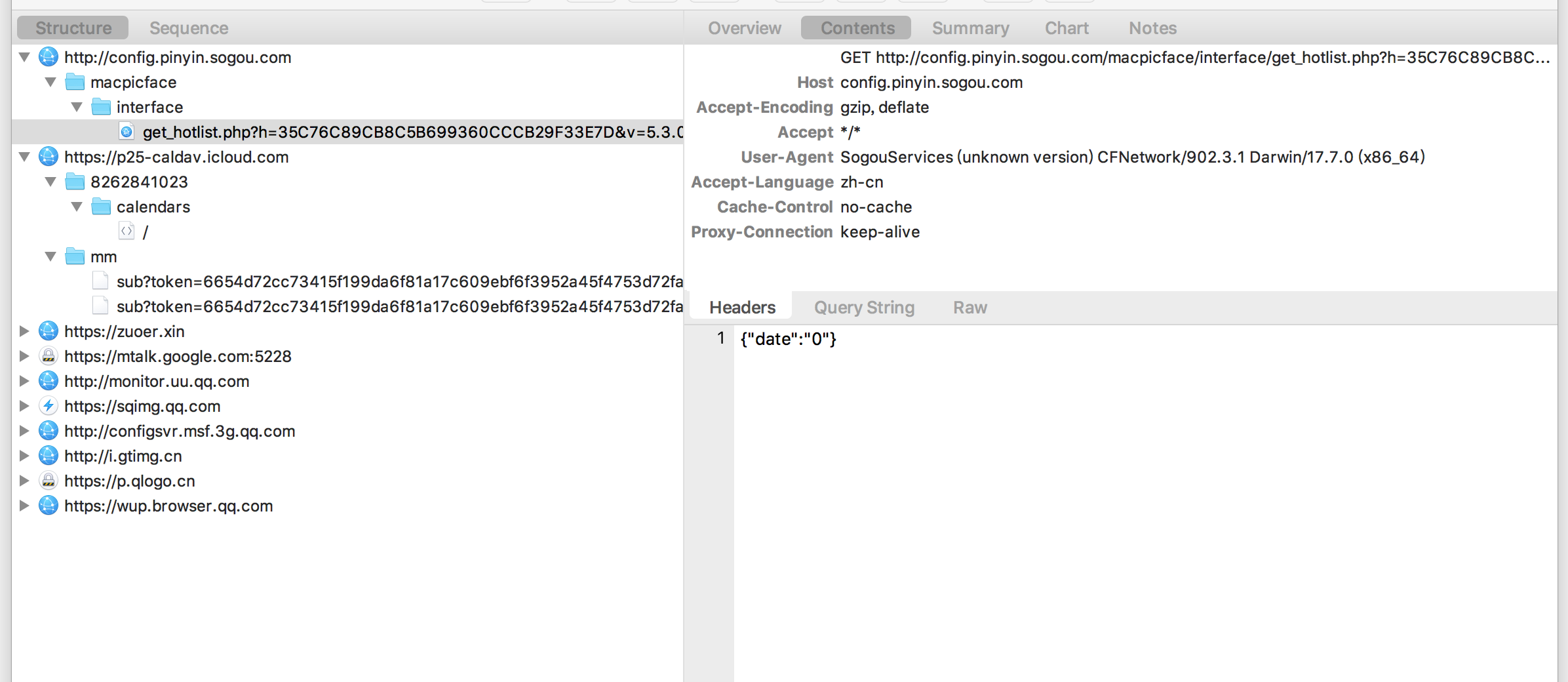1568x682 pixels.
Task: Click the mm folder icon
Action: pos(75,256)
